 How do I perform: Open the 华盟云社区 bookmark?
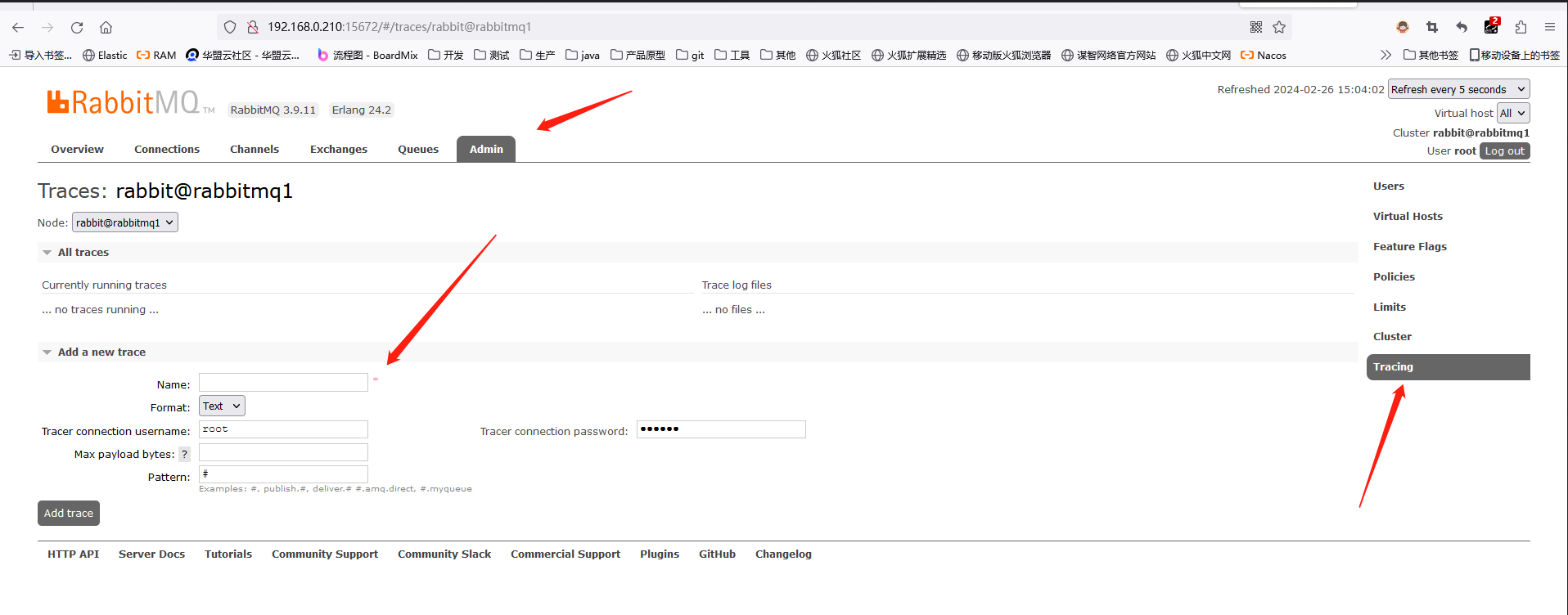243,55
